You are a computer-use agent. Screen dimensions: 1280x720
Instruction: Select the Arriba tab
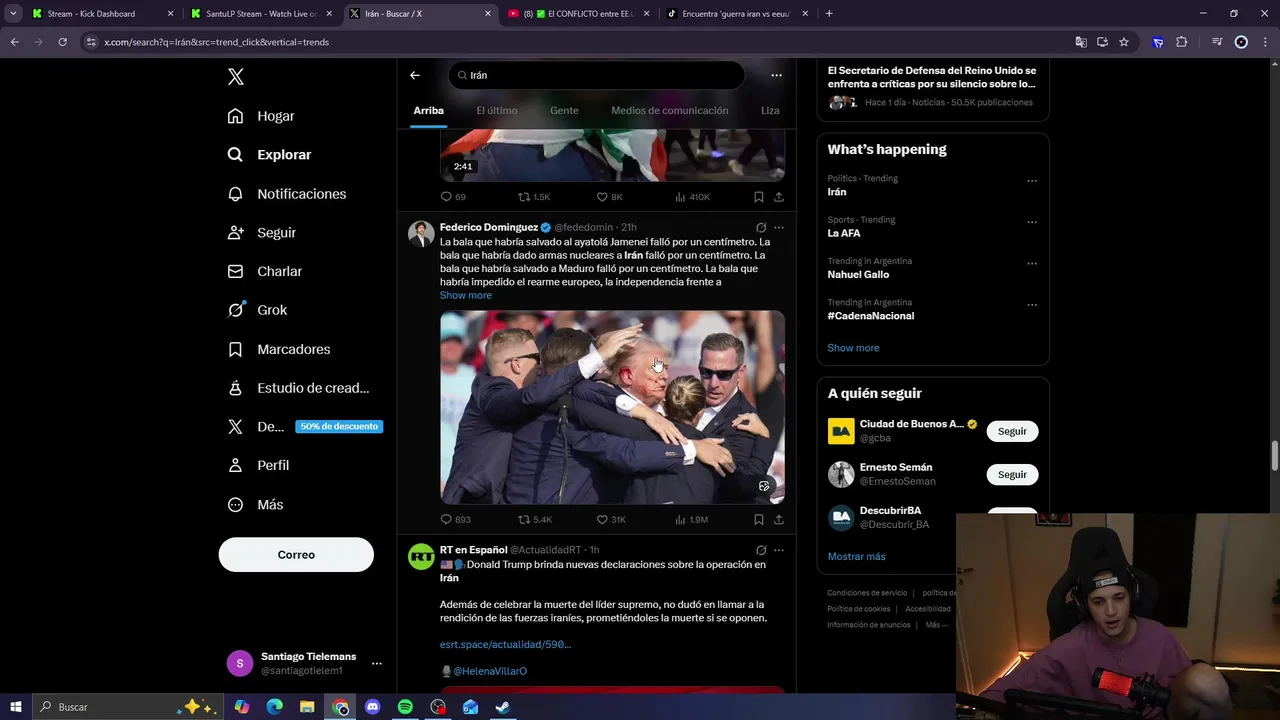coord(428,111)
